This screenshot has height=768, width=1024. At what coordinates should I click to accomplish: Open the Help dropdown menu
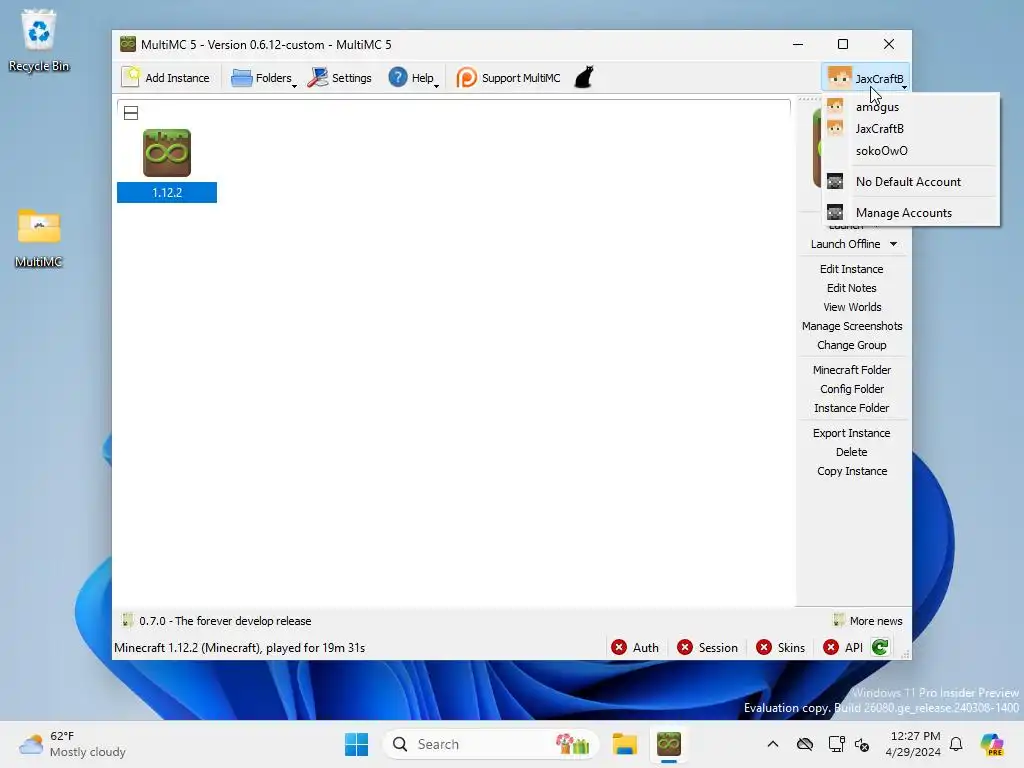413,78
